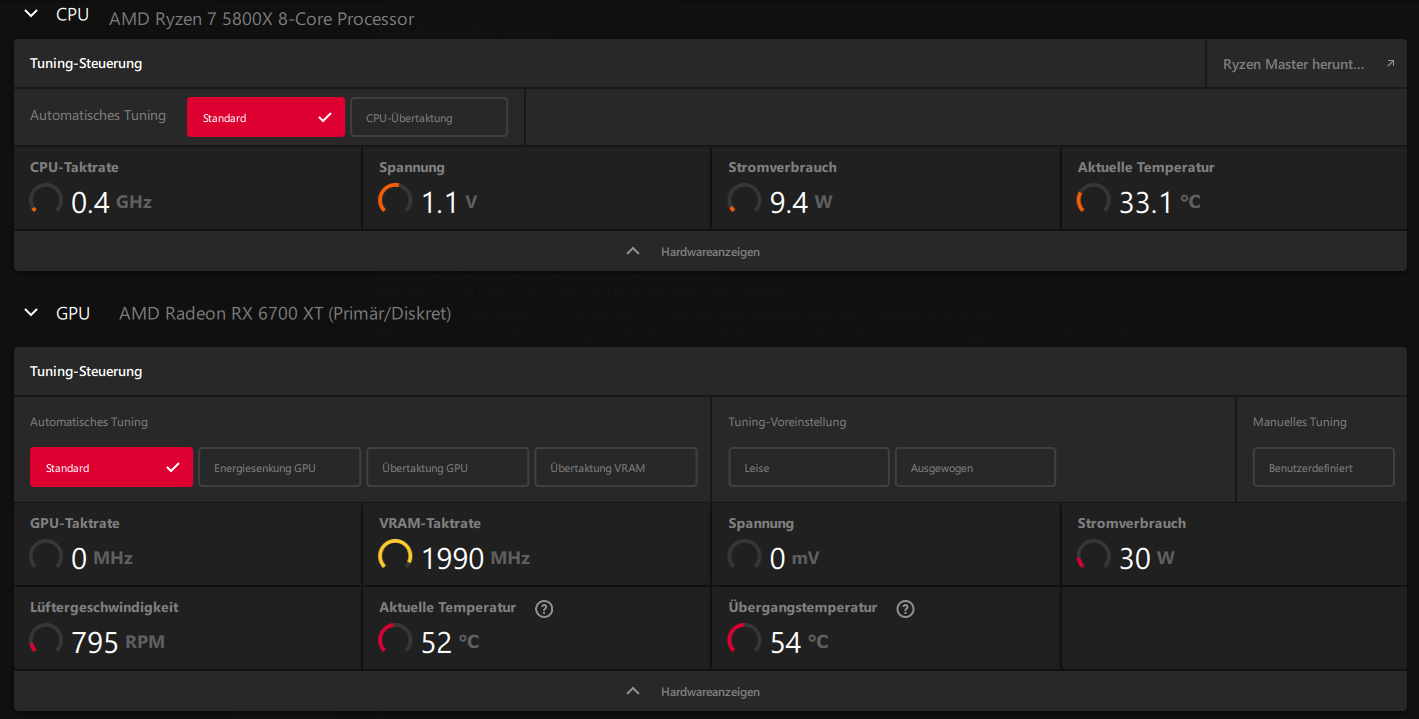Choose the Energiesenkung GPU option
This screenshot has height=719, width=1419.
click(x=280, y=467)
